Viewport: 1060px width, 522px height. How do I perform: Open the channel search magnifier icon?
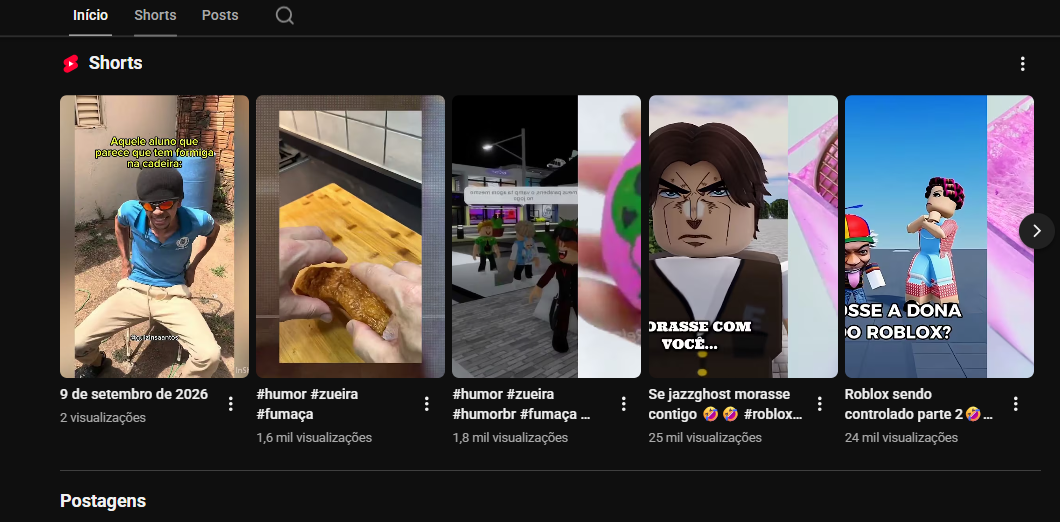[285, 15]
